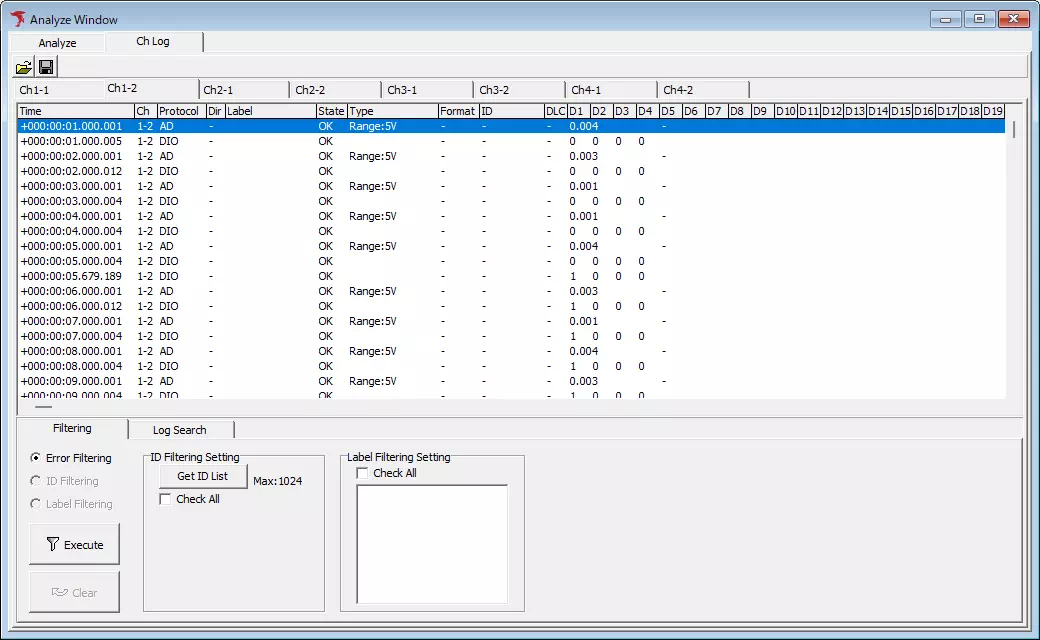Click the Clear filter button
The width and height of the screenshot is (1040, 640).
pyautogui.click(x=74, y=591)
